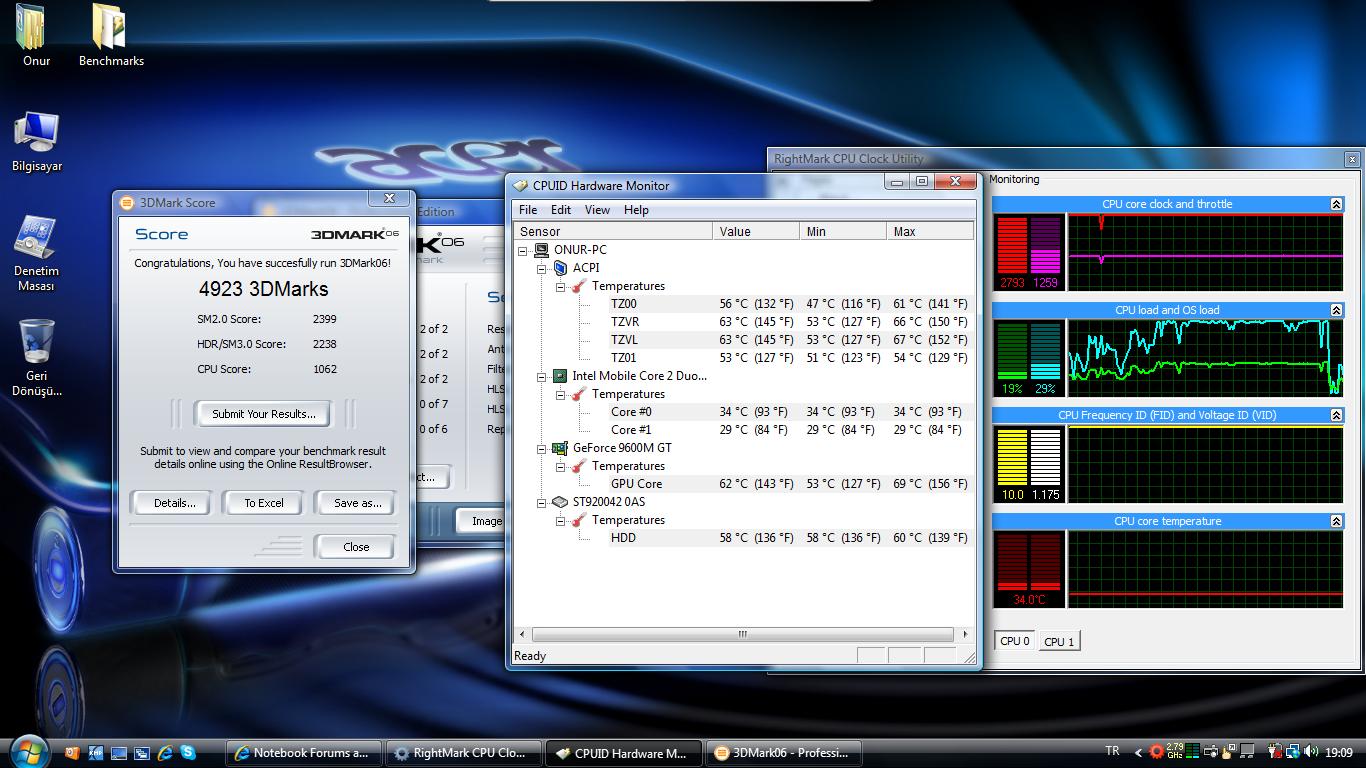Click the Windows Start orb
This screenshot has height=768, width=1366.
click(28, 752)
